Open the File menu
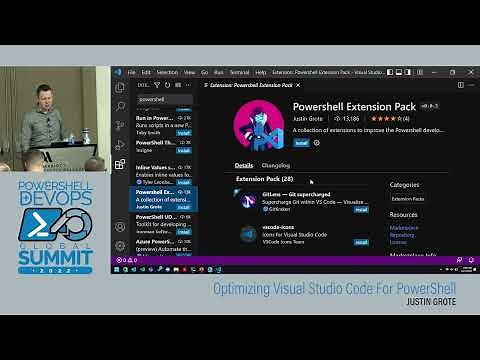 131,72
